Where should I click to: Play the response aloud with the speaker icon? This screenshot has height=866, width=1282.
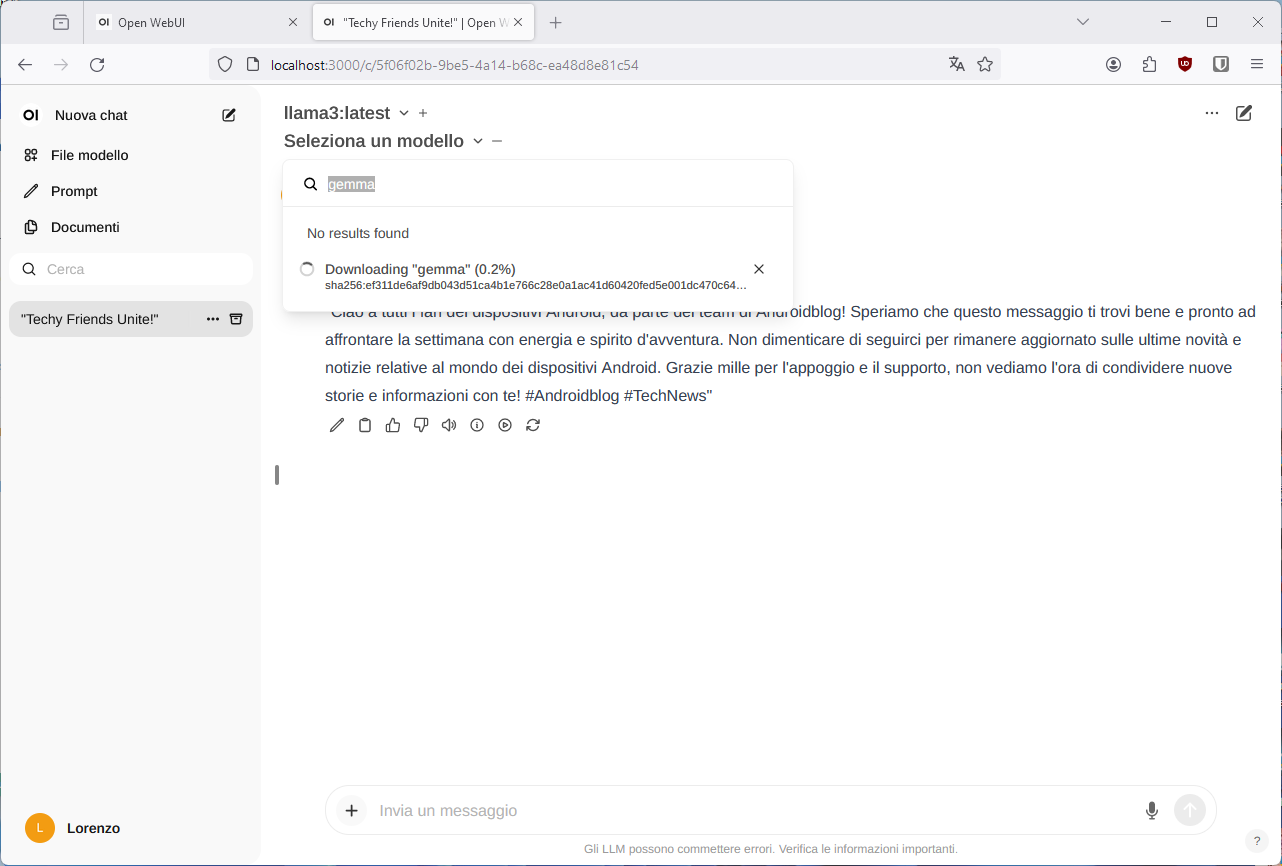[449, 425]
